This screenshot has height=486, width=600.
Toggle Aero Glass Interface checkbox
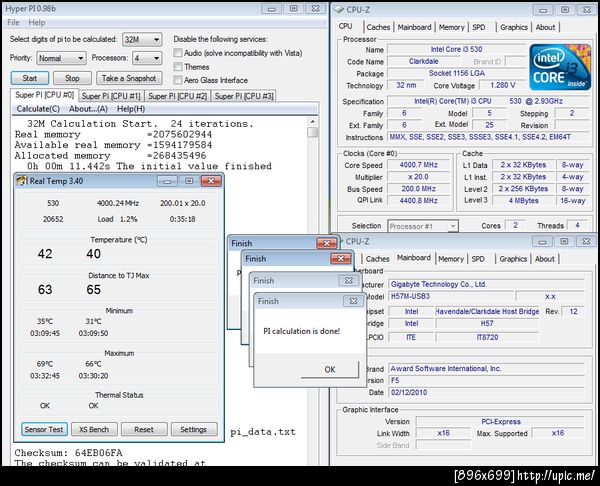point(178,80)
